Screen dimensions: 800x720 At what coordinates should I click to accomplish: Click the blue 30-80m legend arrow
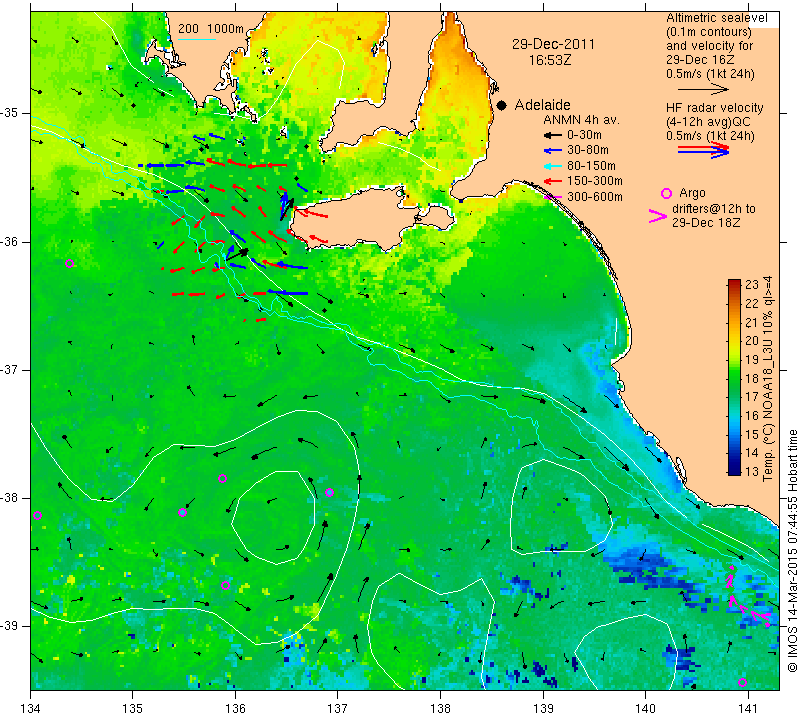point(552,151)
